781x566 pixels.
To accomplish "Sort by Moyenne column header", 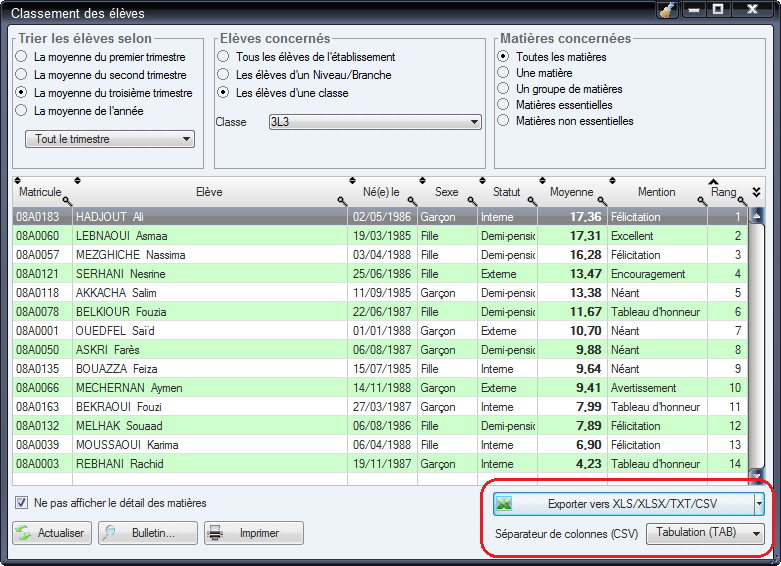I will pyautogui.click(x=571, y=192).
